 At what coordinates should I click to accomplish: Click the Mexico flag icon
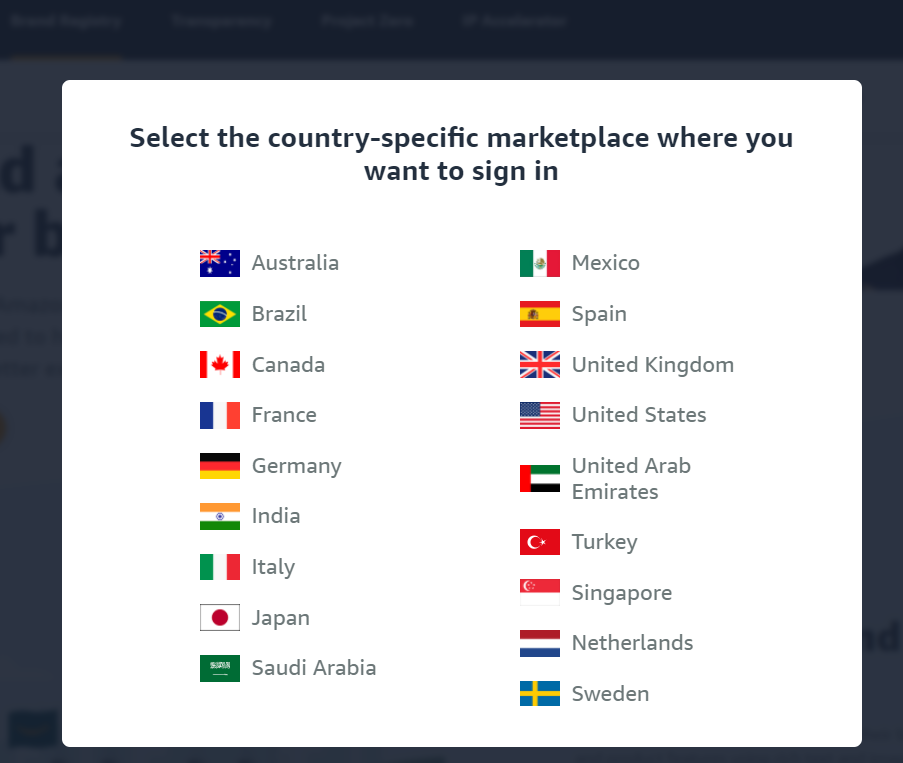click(x=540, y=263)
